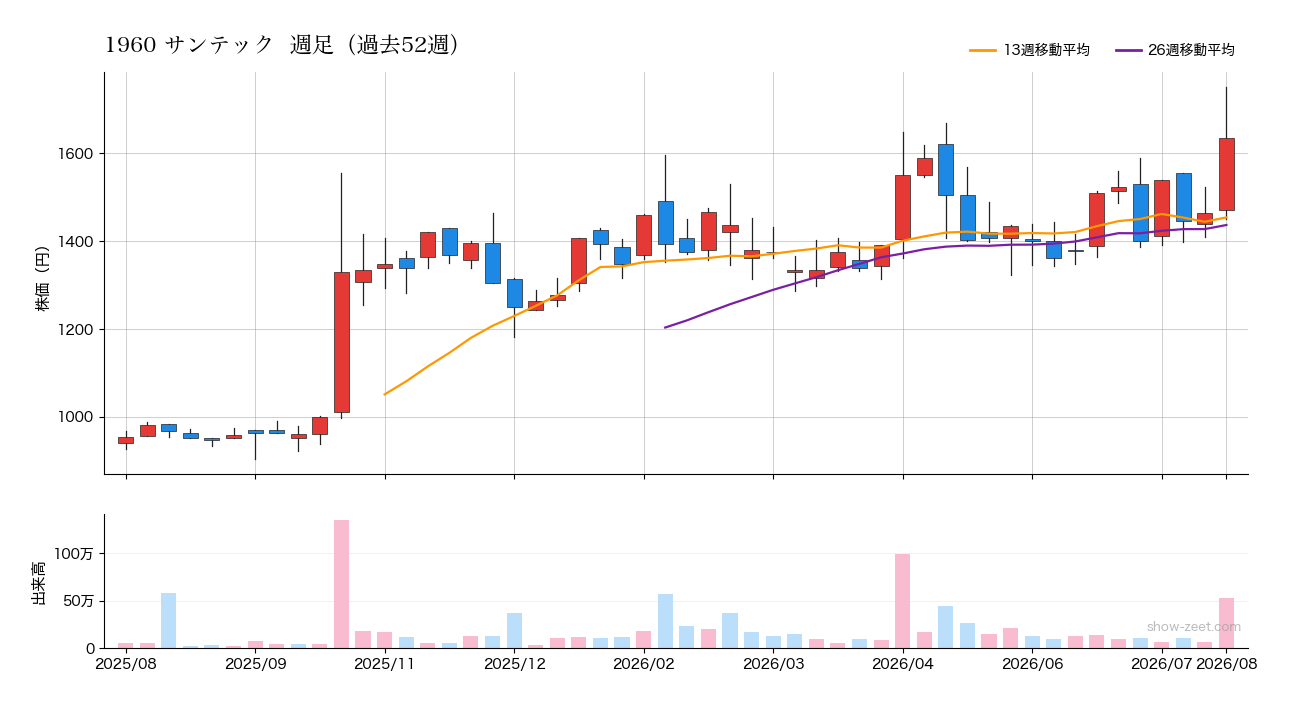Viewport: 1300px width, 720px height.
Task: Click the tall red candlestick rising from 1000 to 1330
Action: (x=342, y=342)
